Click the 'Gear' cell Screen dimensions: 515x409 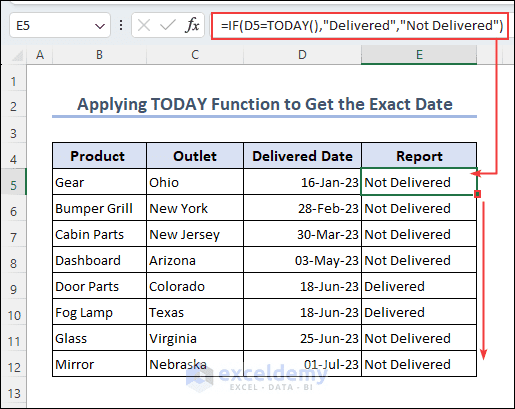[99, 182]
